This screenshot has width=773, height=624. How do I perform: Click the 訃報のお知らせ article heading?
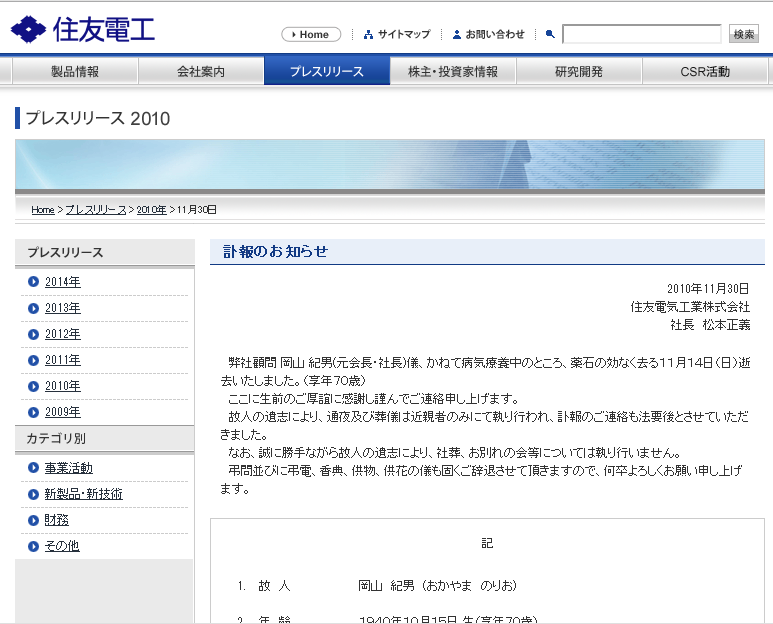click(x=275, y=251)
